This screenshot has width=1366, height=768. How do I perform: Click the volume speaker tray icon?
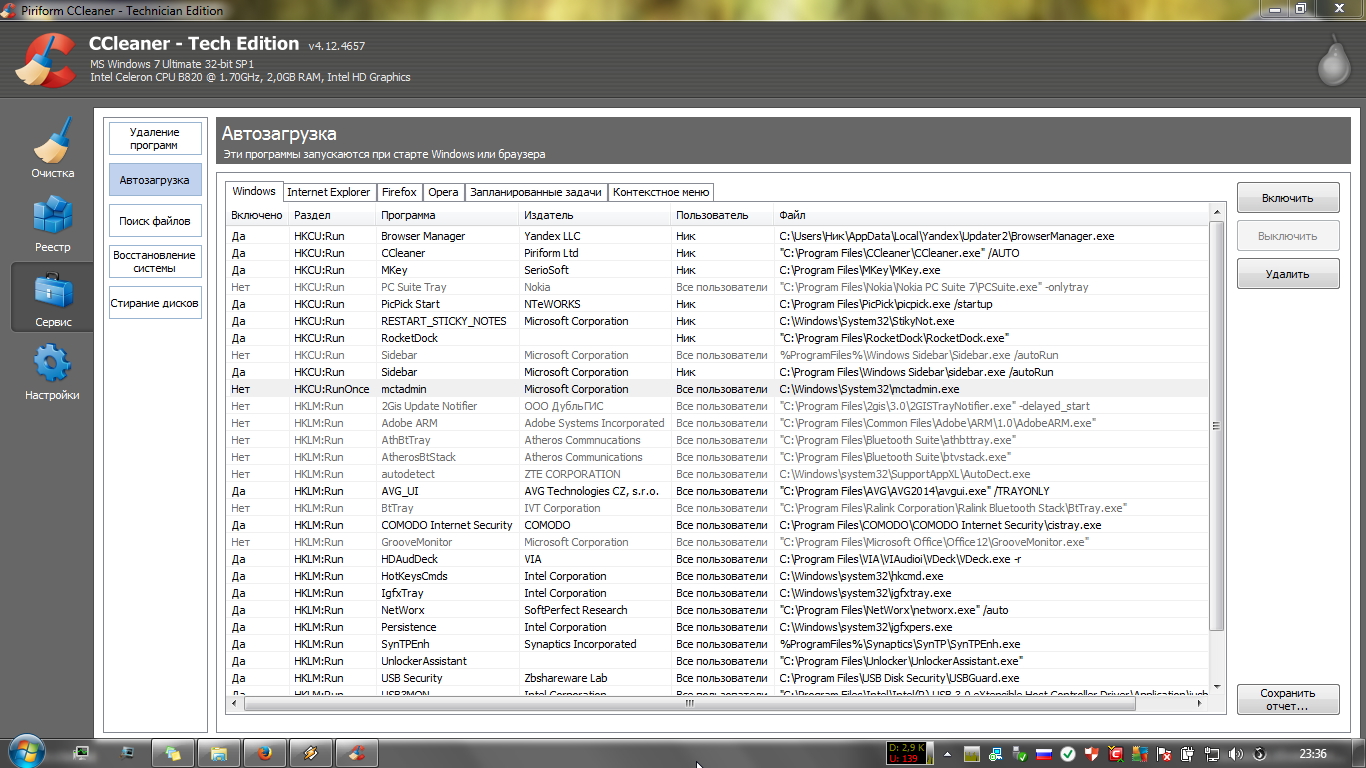click(x=1235, y=754)
